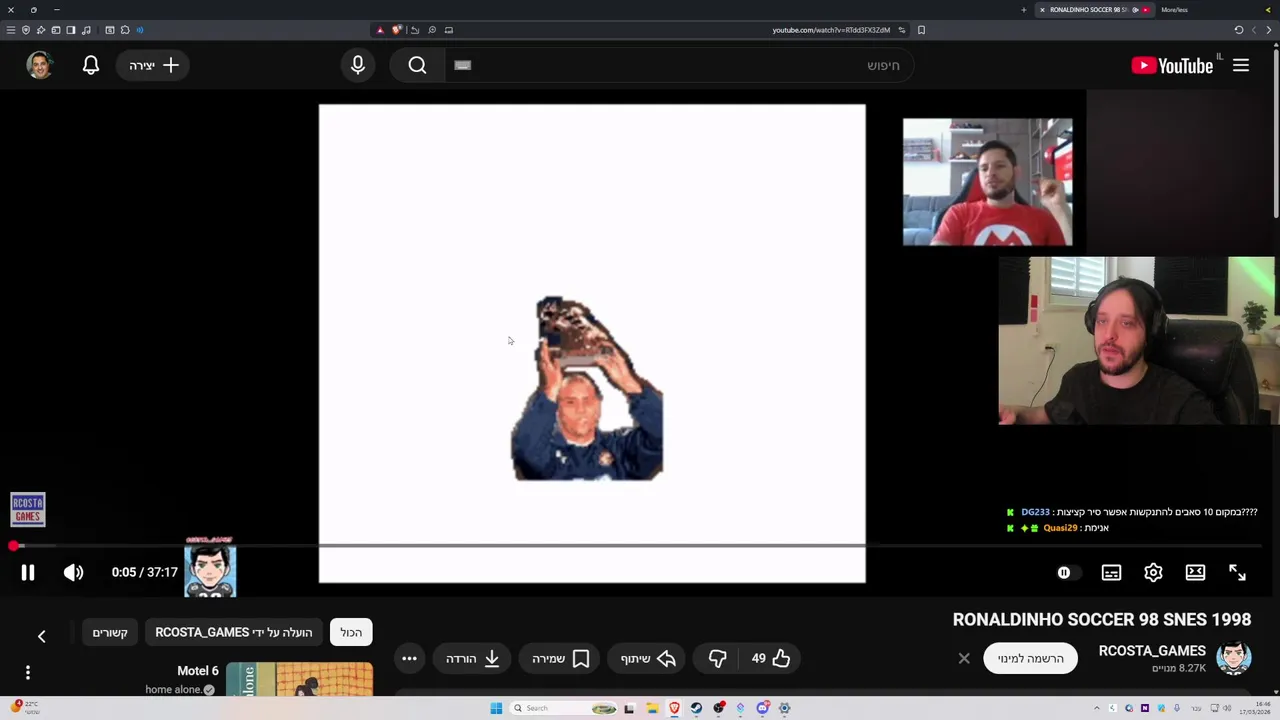Switch to the More/less browser tab
Viewport: 1280px width, 720px height.
click(x=1174, y=10)
